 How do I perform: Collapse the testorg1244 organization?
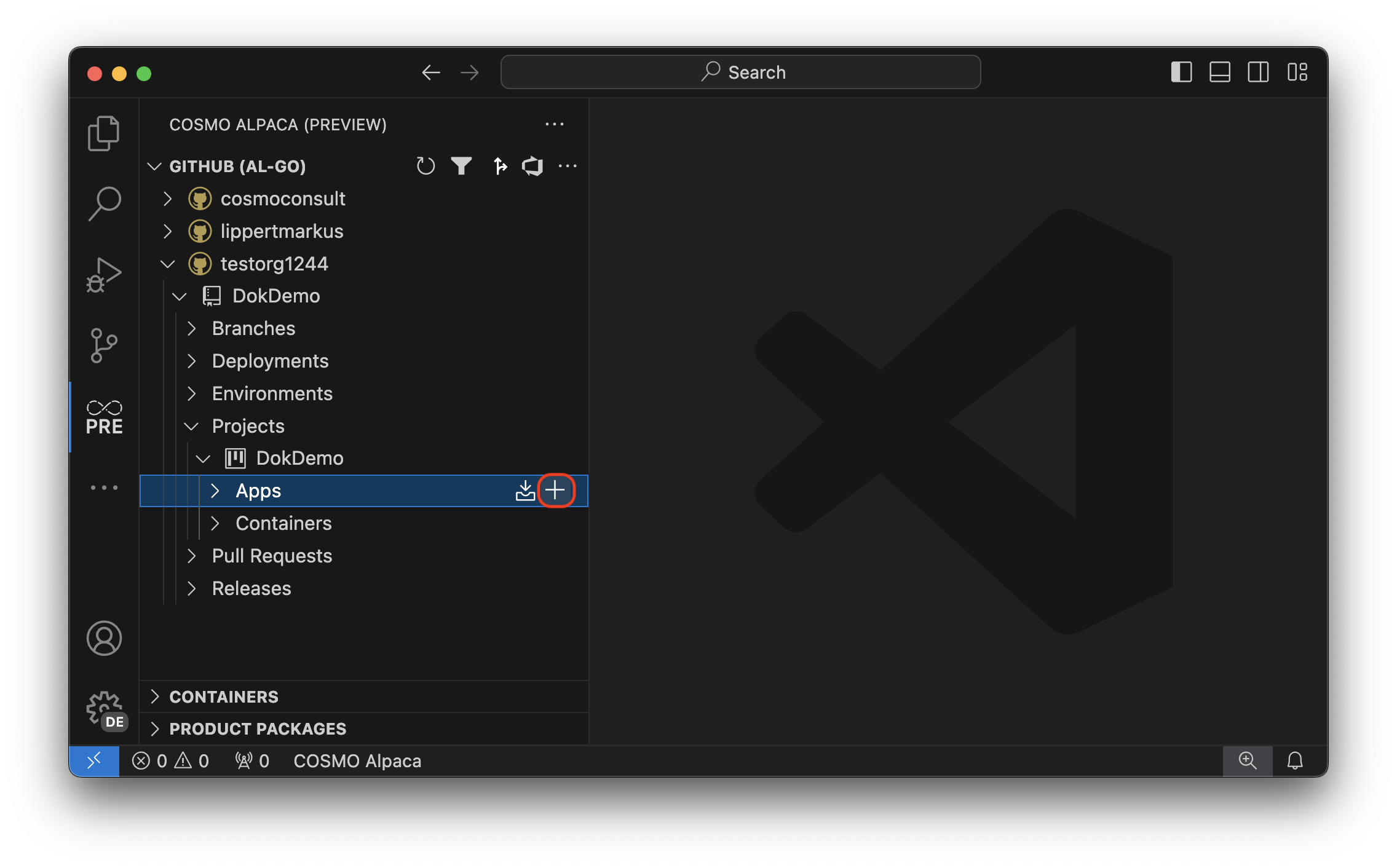tap(168, 263)
